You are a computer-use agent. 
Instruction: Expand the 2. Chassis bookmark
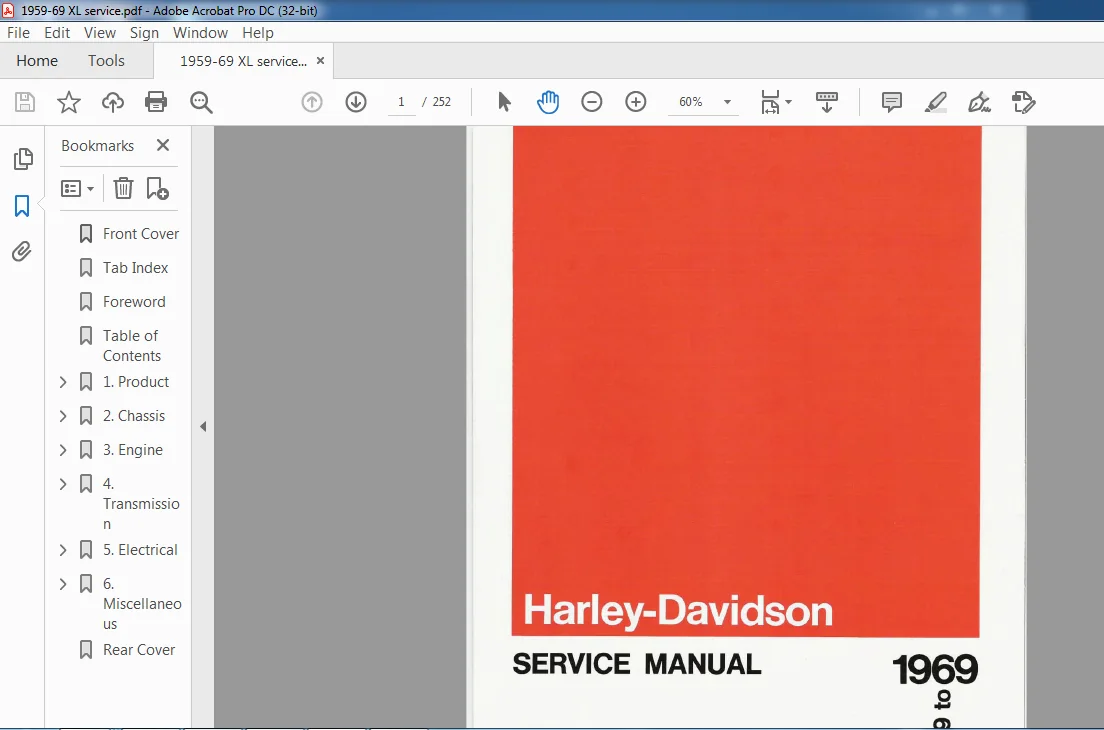point(63,416)
